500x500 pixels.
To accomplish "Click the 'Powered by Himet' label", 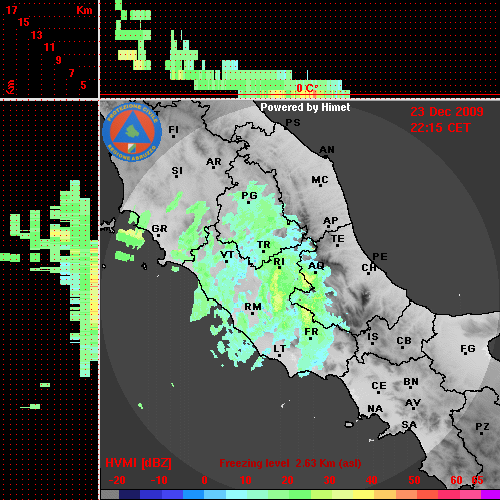I will coord(305,107).
